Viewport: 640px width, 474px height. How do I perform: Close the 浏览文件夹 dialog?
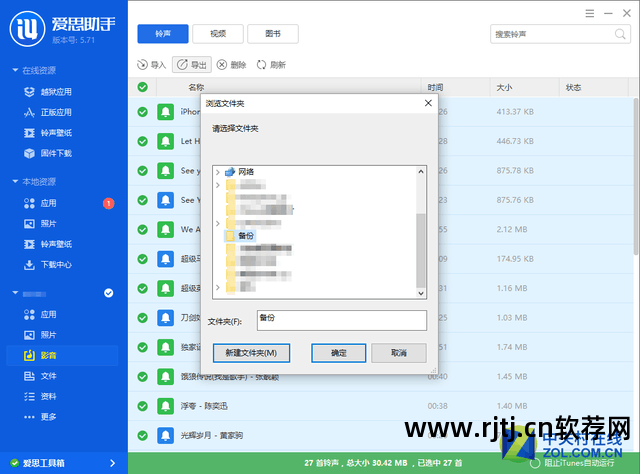[428, 103]
